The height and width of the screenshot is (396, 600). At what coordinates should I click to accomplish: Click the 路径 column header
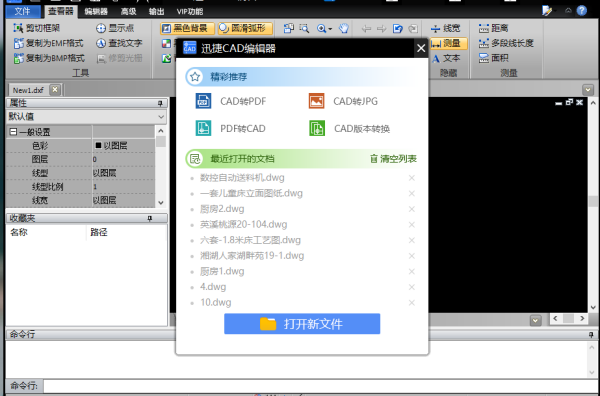point(99,232)
